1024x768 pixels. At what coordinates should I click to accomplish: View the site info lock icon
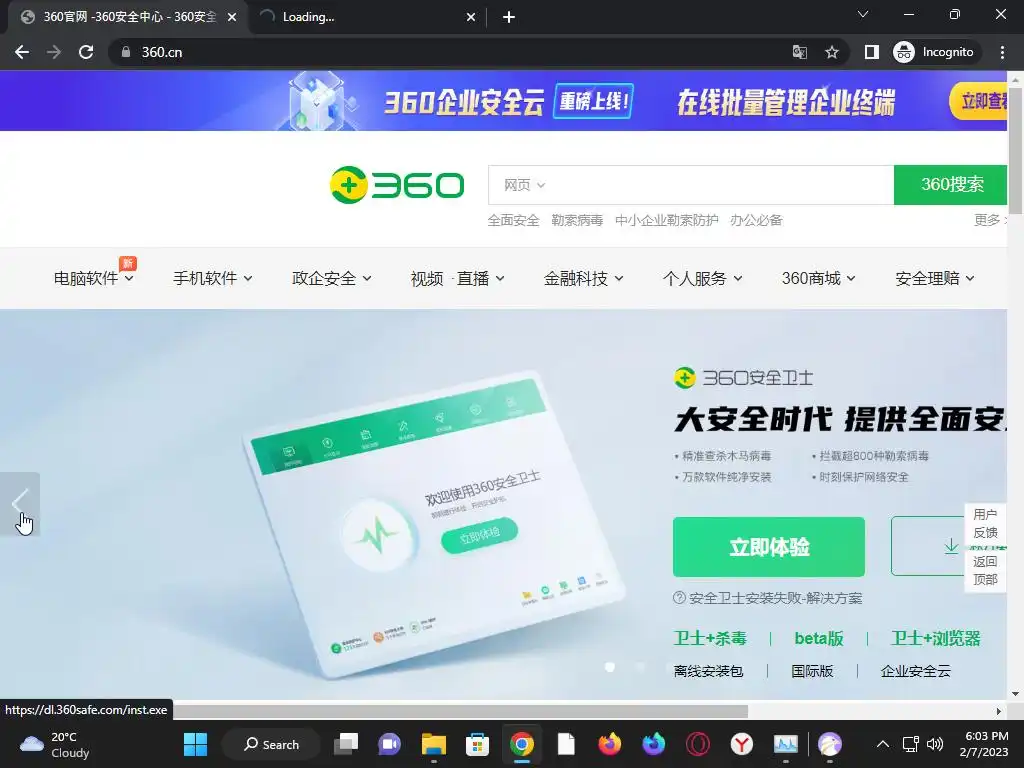(126, 52)
